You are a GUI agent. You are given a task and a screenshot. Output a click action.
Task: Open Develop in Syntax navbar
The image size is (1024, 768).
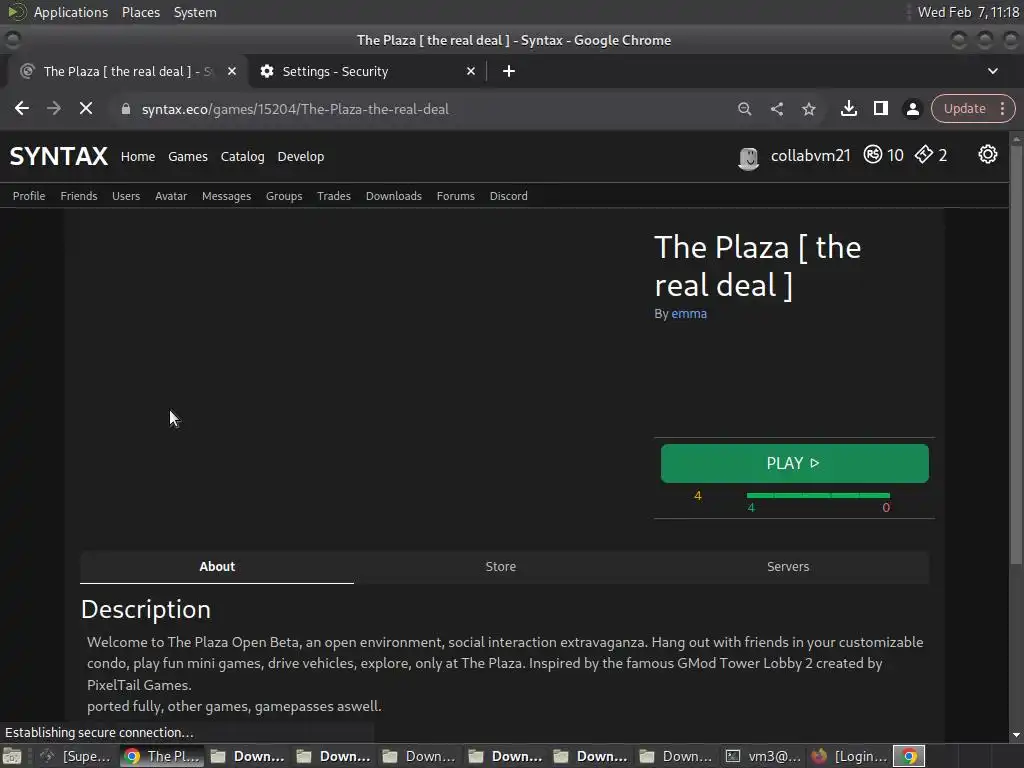click(x=300, y=157)
